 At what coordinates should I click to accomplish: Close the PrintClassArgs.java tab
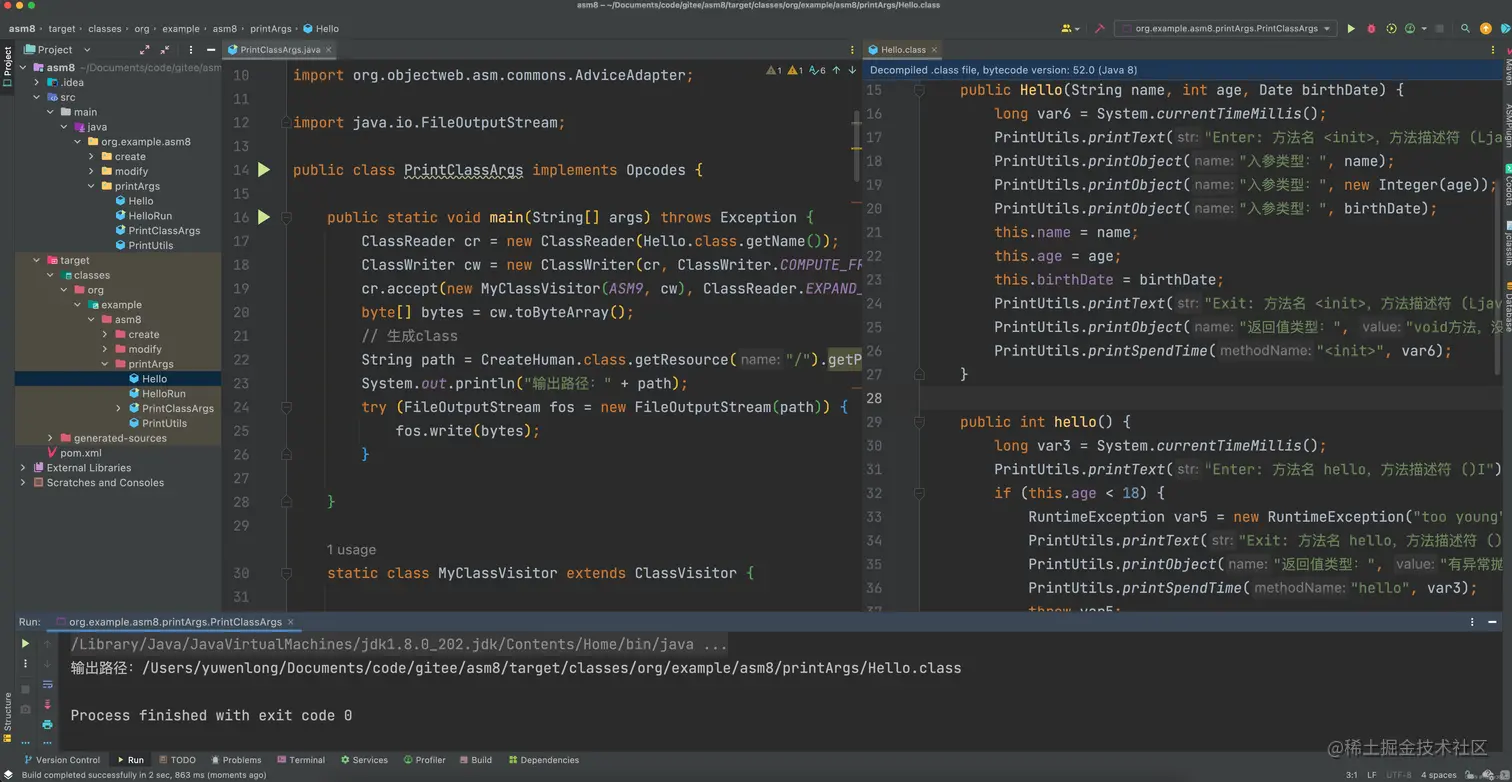328,49
